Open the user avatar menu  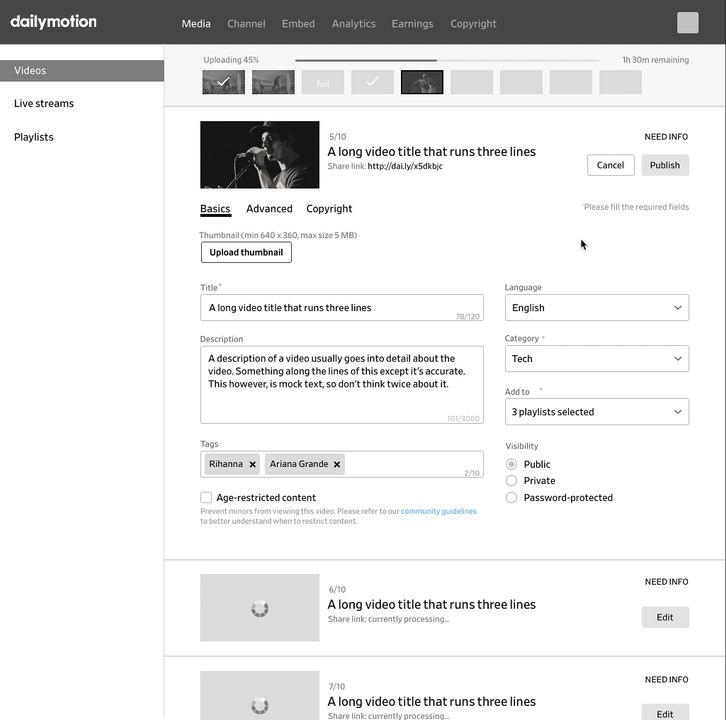pyautogui.click(x=688, y=23)
